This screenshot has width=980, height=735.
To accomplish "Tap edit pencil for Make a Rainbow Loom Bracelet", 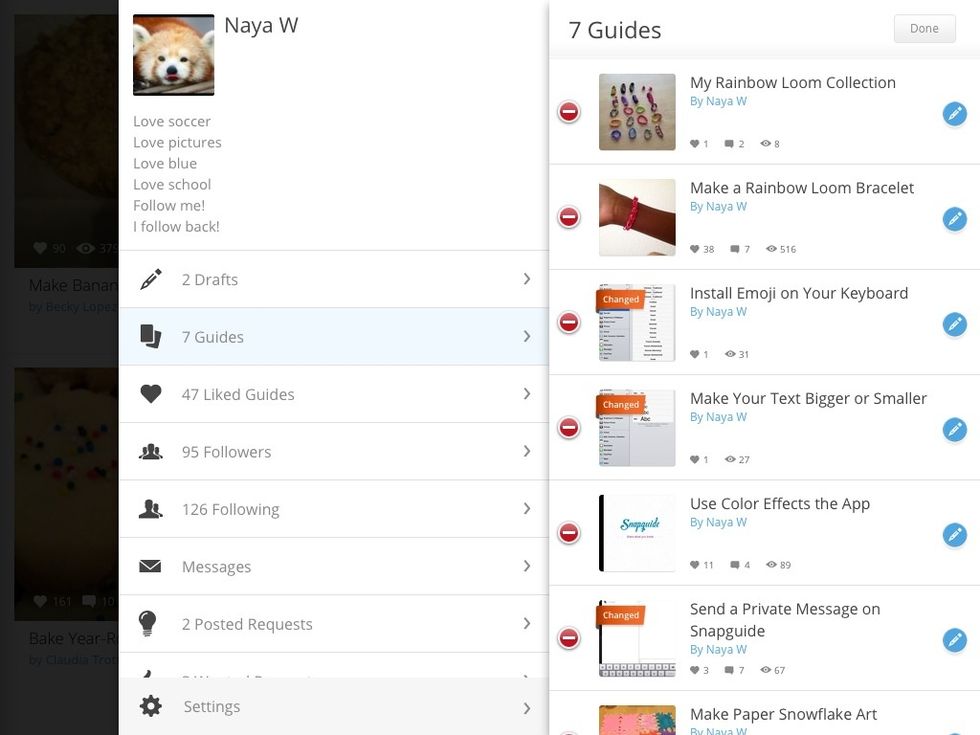I will pyautogui.click(x=954, y=219).
